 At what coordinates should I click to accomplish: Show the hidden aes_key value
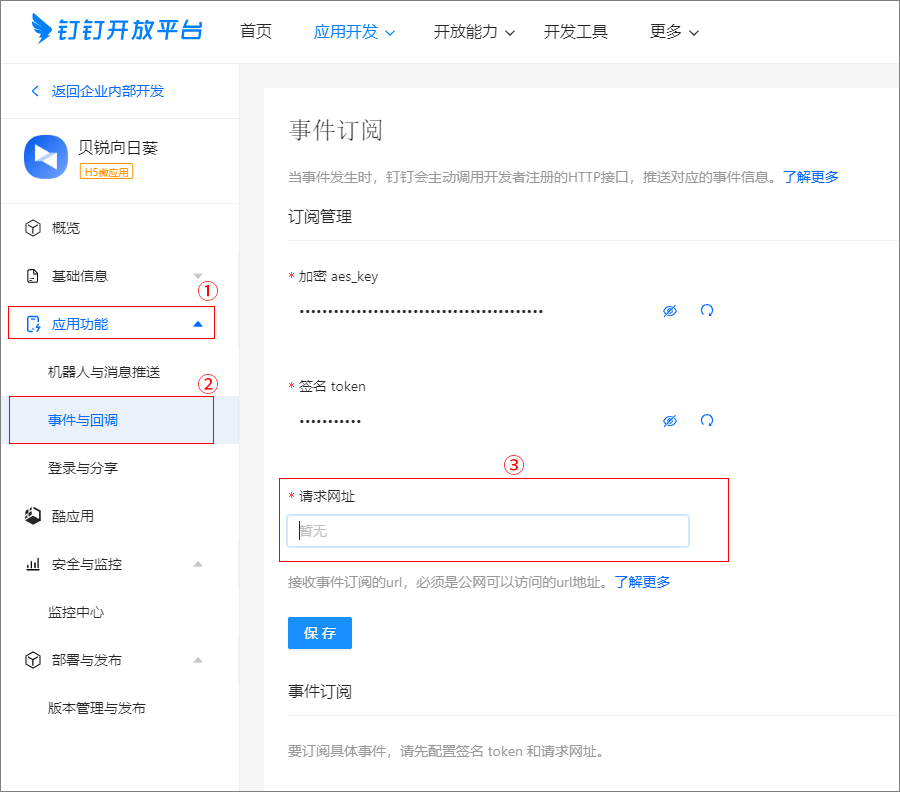(670, 311)
